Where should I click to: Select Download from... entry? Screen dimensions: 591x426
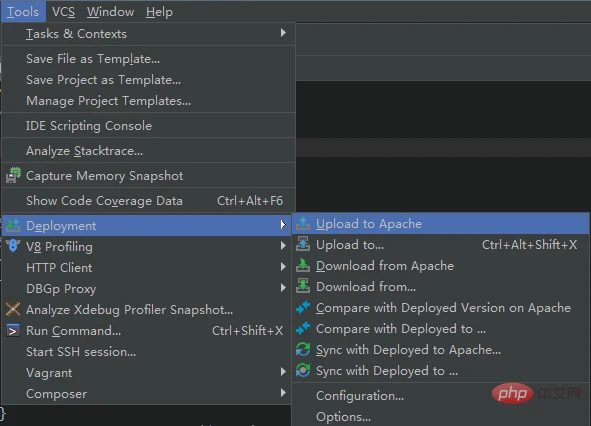click(x=441, y=287)
